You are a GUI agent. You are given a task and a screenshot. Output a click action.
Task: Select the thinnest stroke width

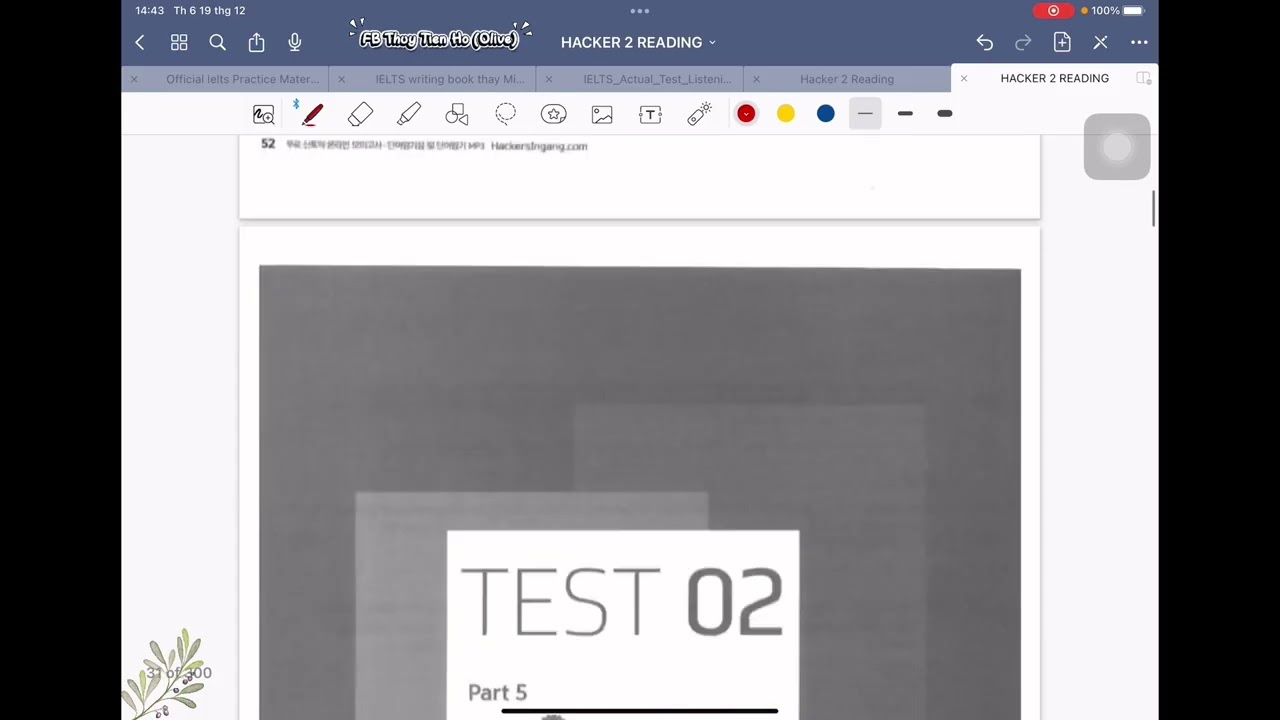[x=865, y=114]
